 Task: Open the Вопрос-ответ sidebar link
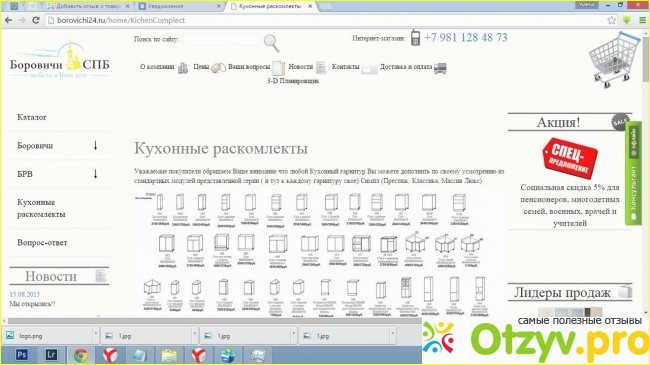click(42, 243)
